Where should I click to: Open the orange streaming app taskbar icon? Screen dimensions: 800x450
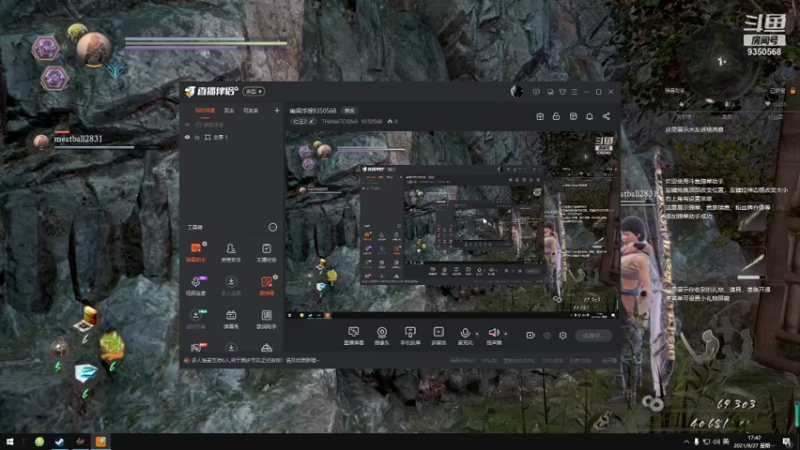101,442
